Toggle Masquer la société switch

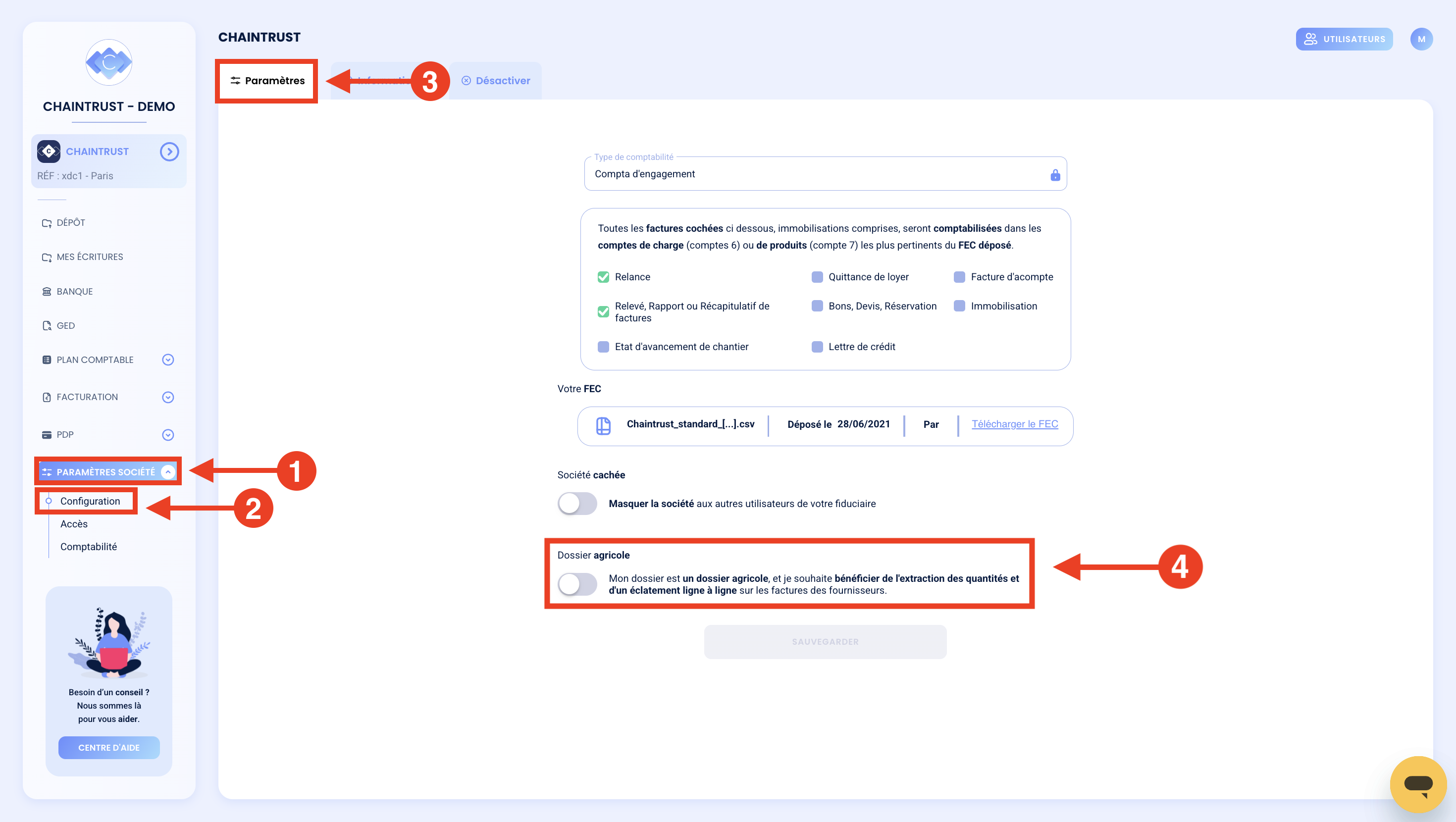(577, 504)
